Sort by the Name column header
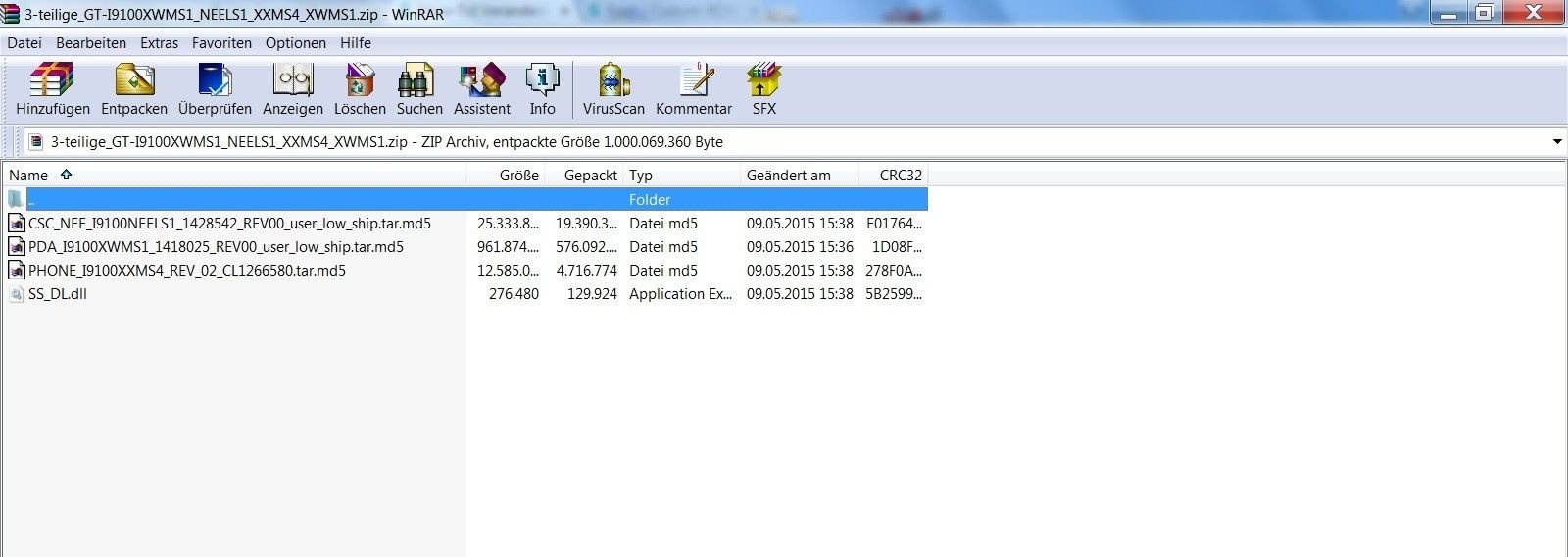 pyautogui.click(x=234, y=176)
